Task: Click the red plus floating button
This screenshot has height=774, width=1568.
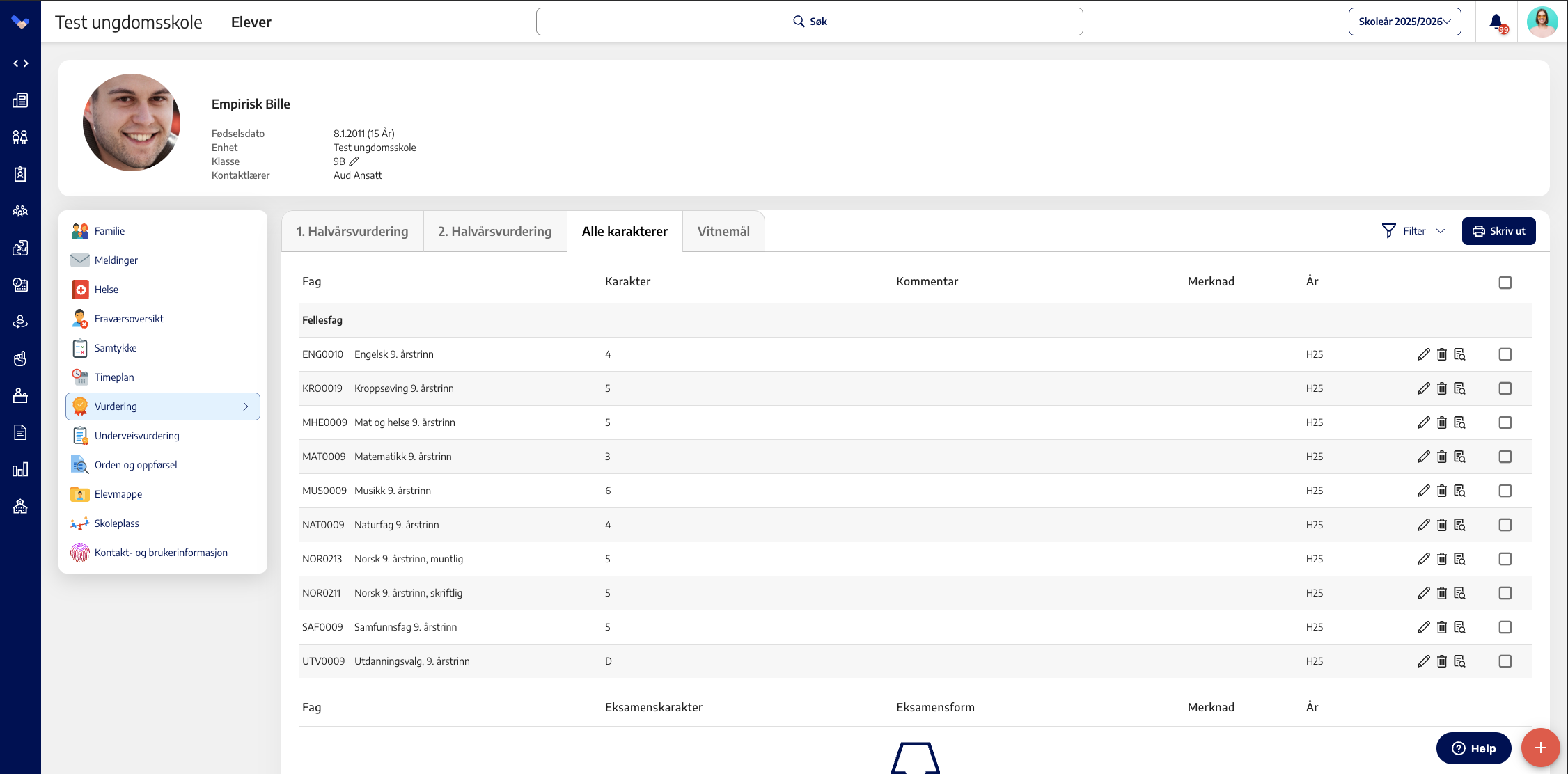Action: [x=1540, y=748]
